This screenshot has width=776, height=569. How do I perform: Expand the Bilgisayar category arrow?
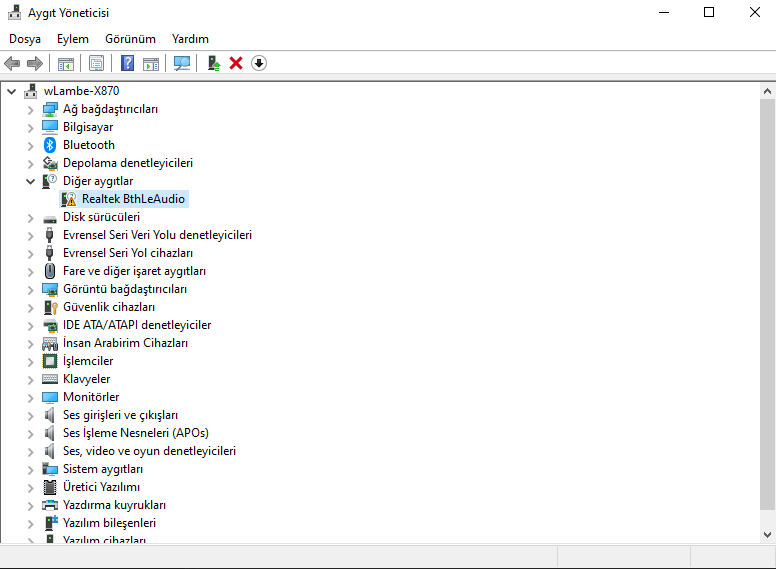[x=31, y=128]
